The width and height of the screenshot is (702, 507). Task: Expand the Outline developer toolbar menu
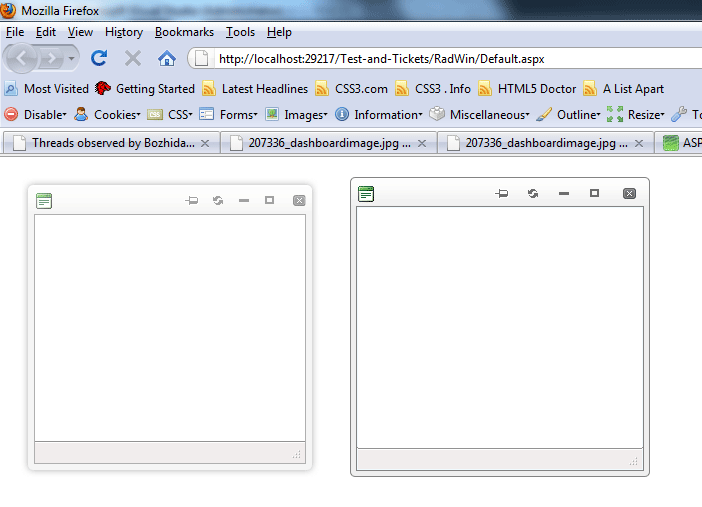click(569, 115)
